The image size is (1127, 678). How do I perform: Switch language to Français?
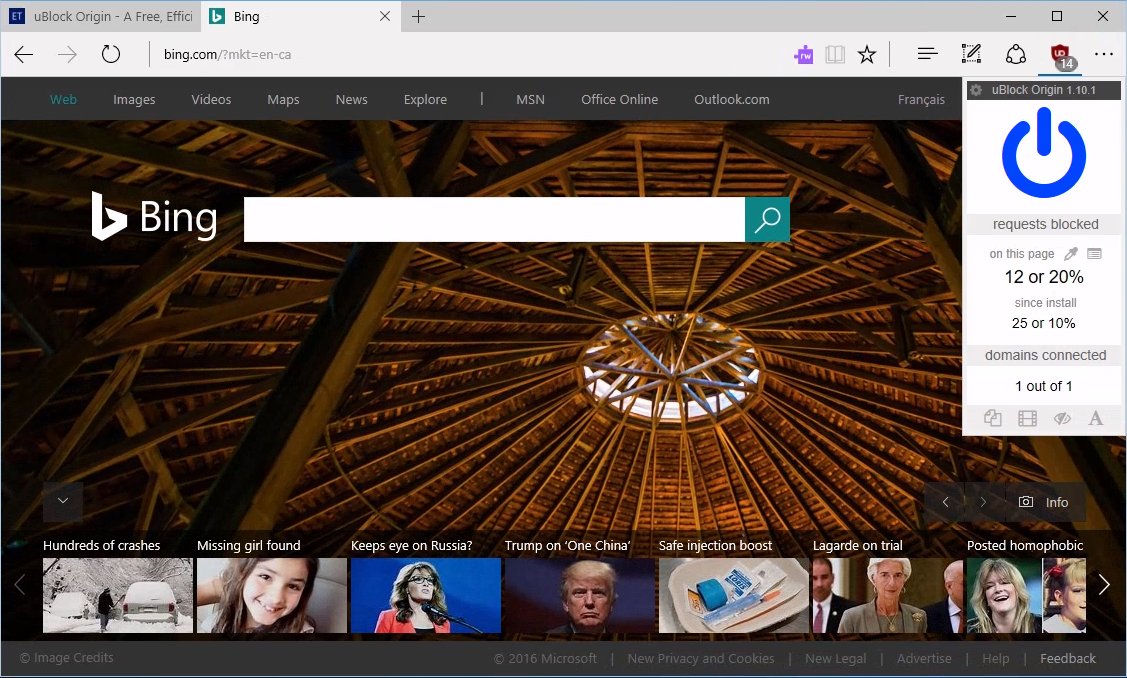coord(921,99)
